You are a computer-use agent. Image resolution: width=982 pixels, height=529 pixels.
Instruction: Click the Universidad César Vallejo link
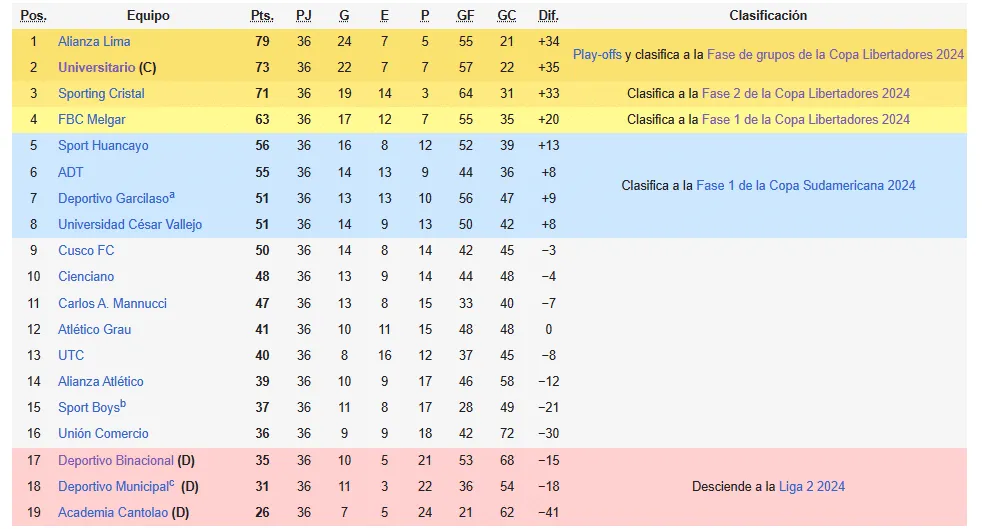[130, 225]
